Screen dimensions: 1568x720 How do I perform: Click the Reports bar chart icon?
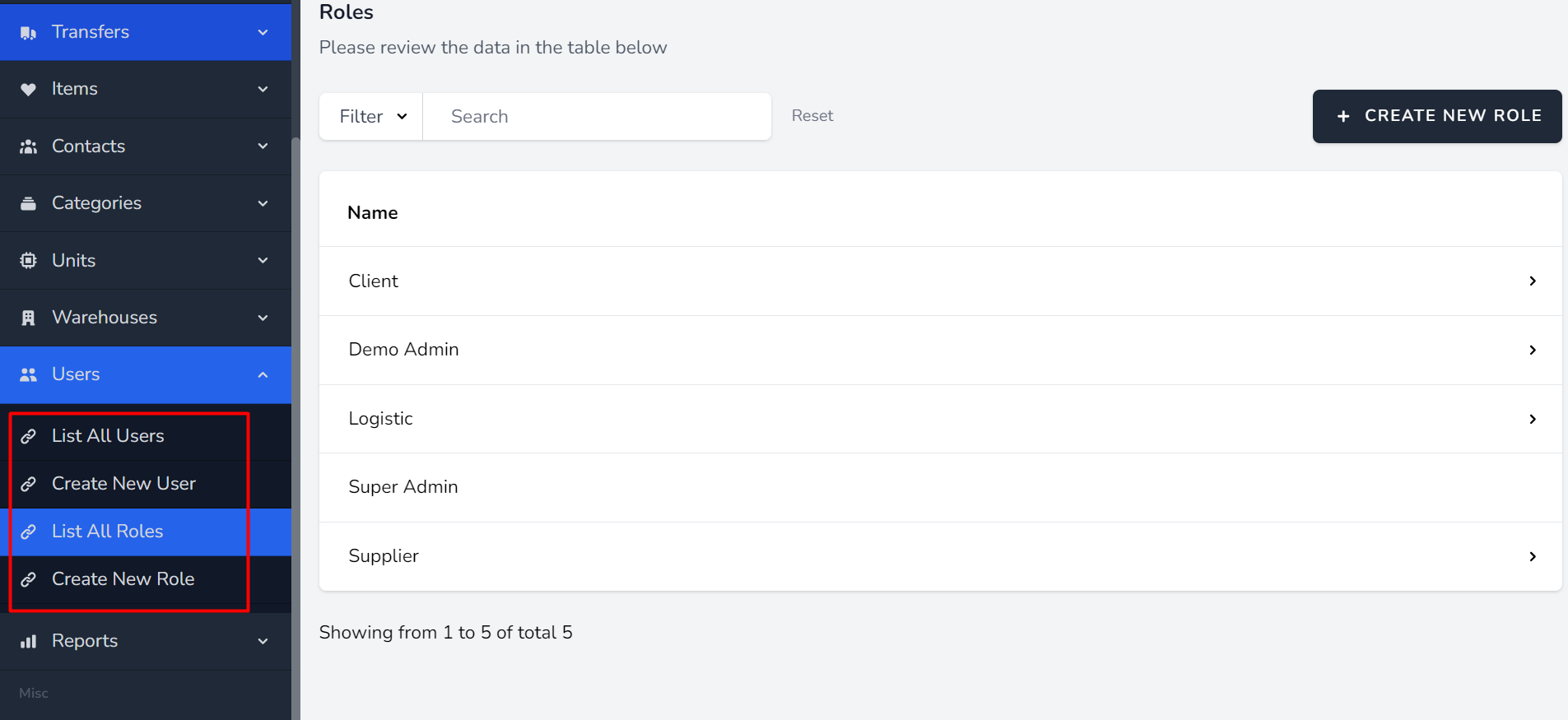[x=28, y=641]
